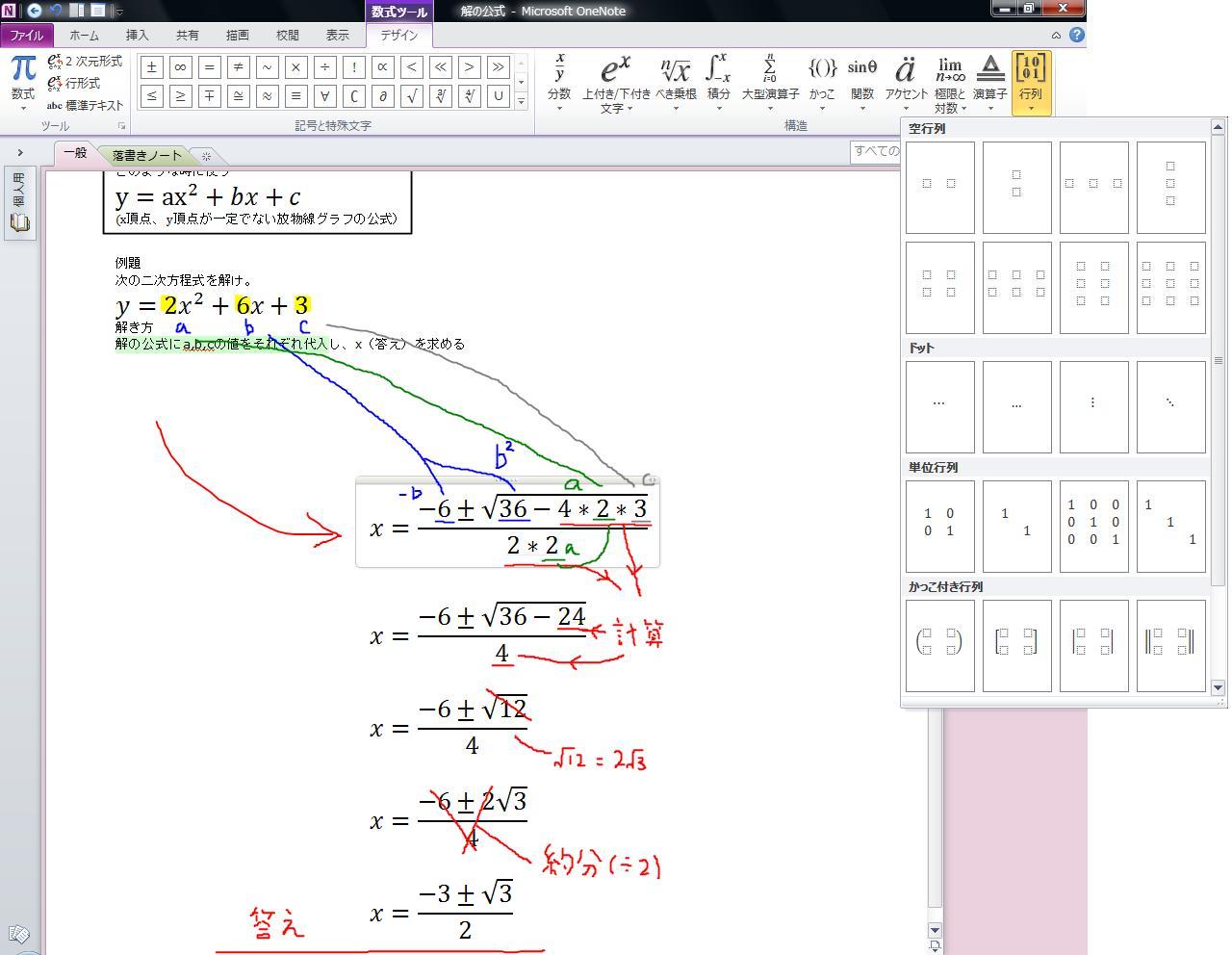1232x955 pixels.
Task: Minimize the ribbon with the caret icon
Action: click(1056, 35)
